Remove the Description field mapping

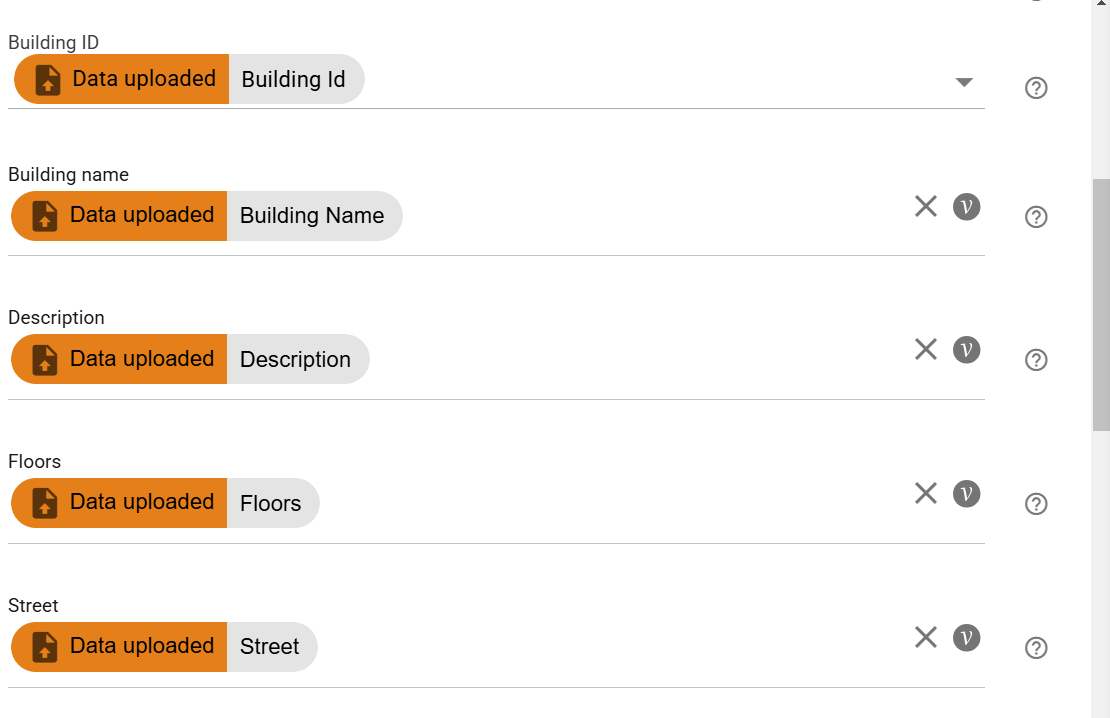click(x=926, y=350)
